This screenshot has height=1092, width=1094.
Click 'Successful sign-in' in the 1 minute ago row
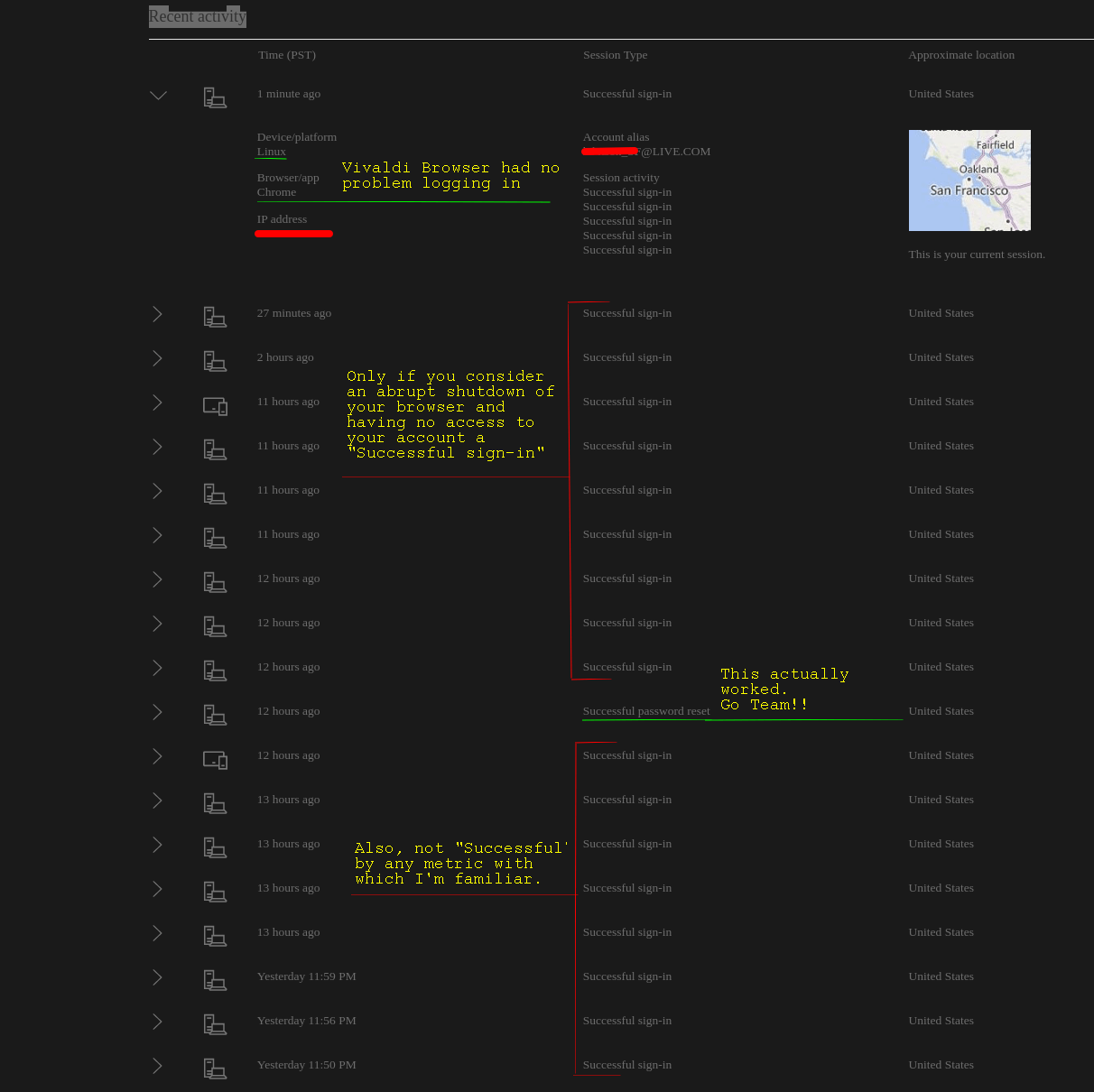coord(627,94)
